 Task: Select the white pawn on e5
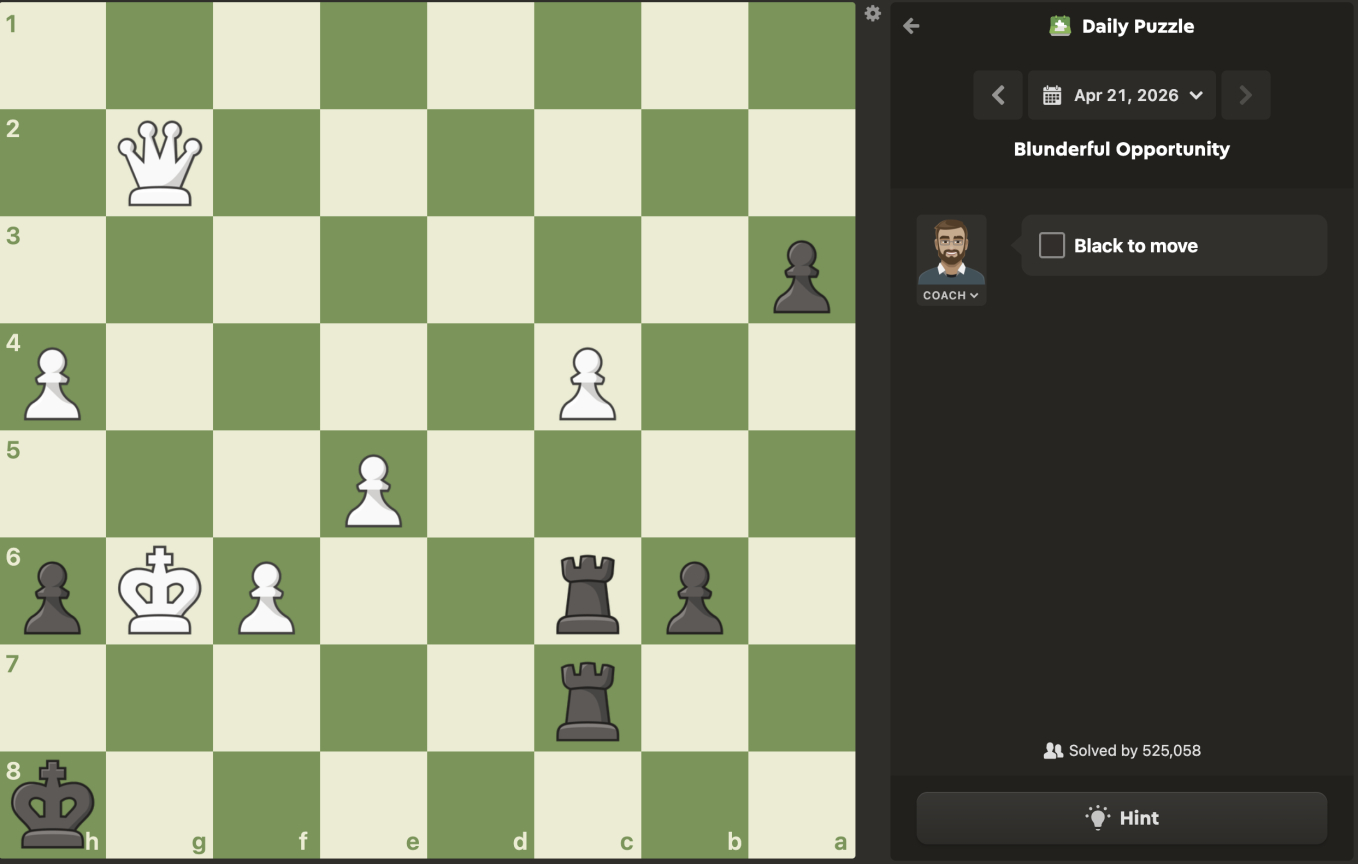[374, 491]
